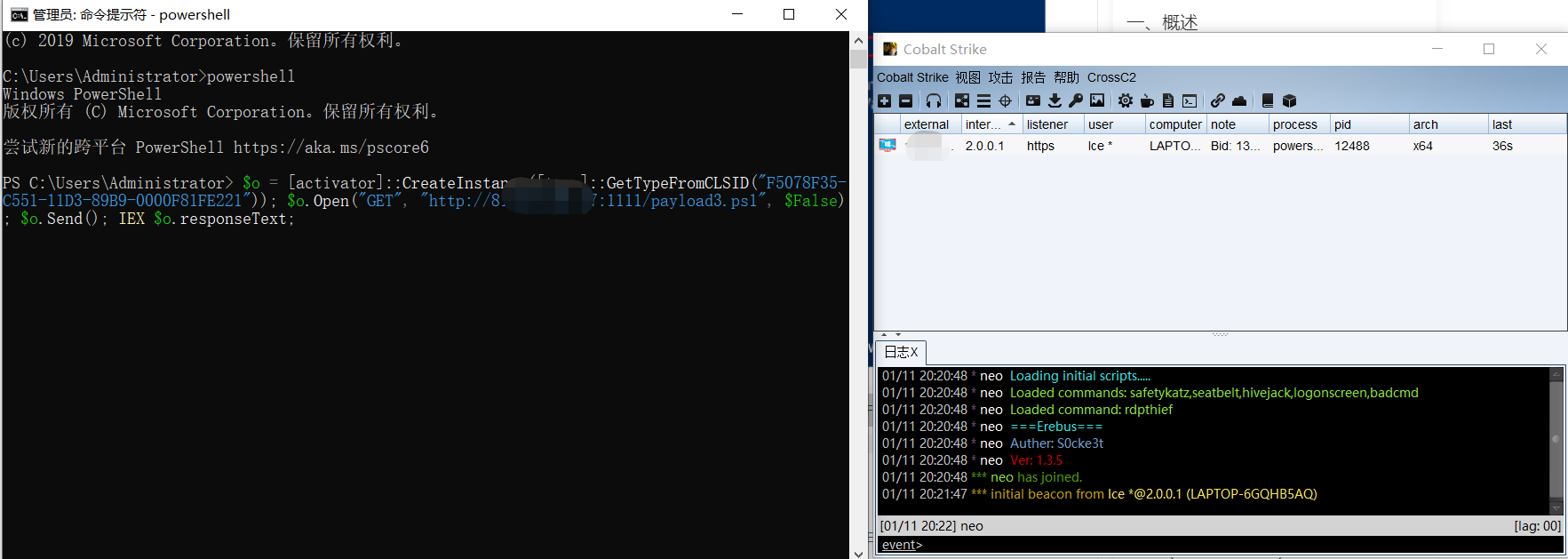Sort by the computer column header

tap(1175, 124)
